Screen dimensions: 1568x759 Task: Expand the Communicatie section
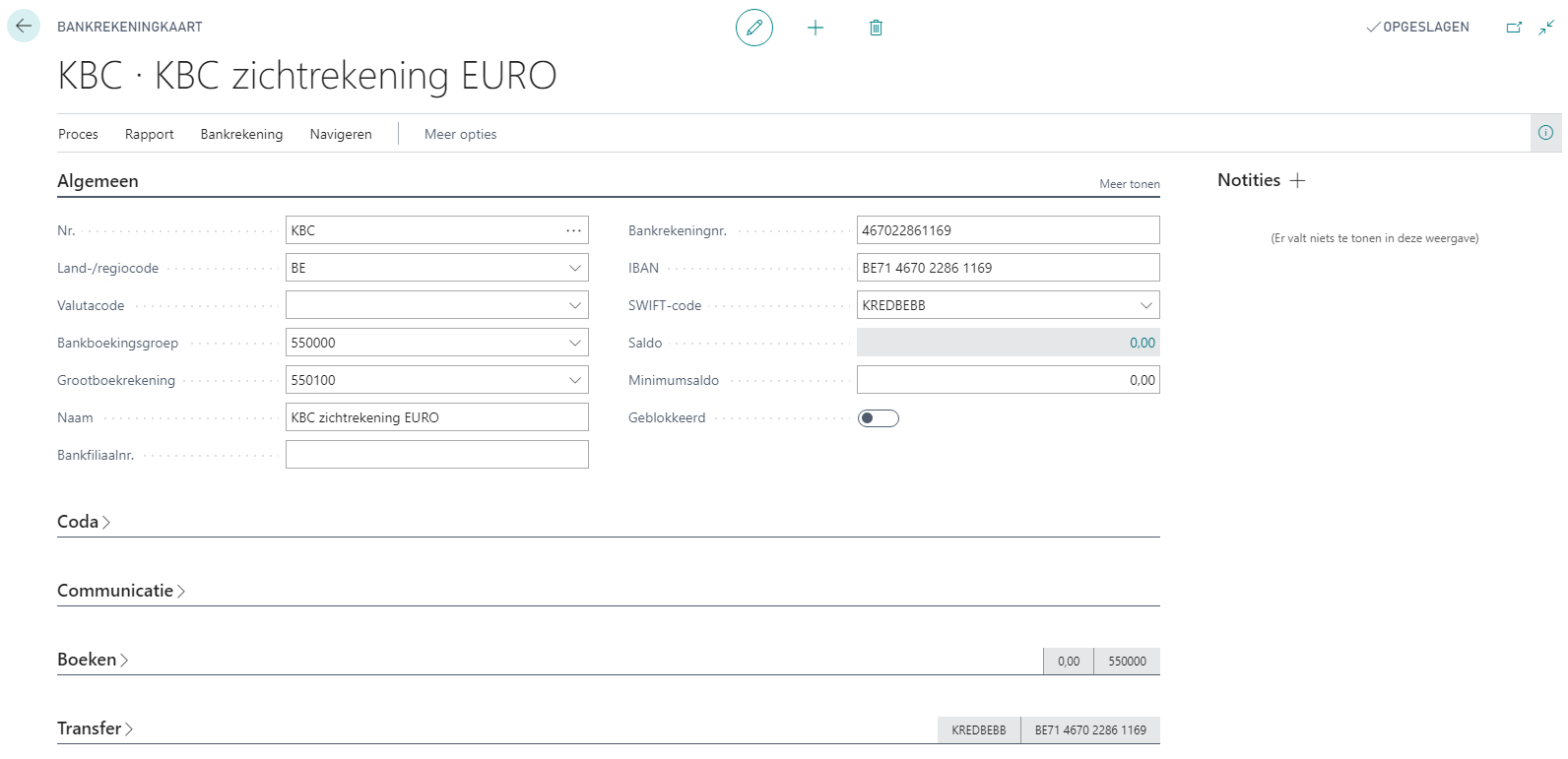coord(121,591)
